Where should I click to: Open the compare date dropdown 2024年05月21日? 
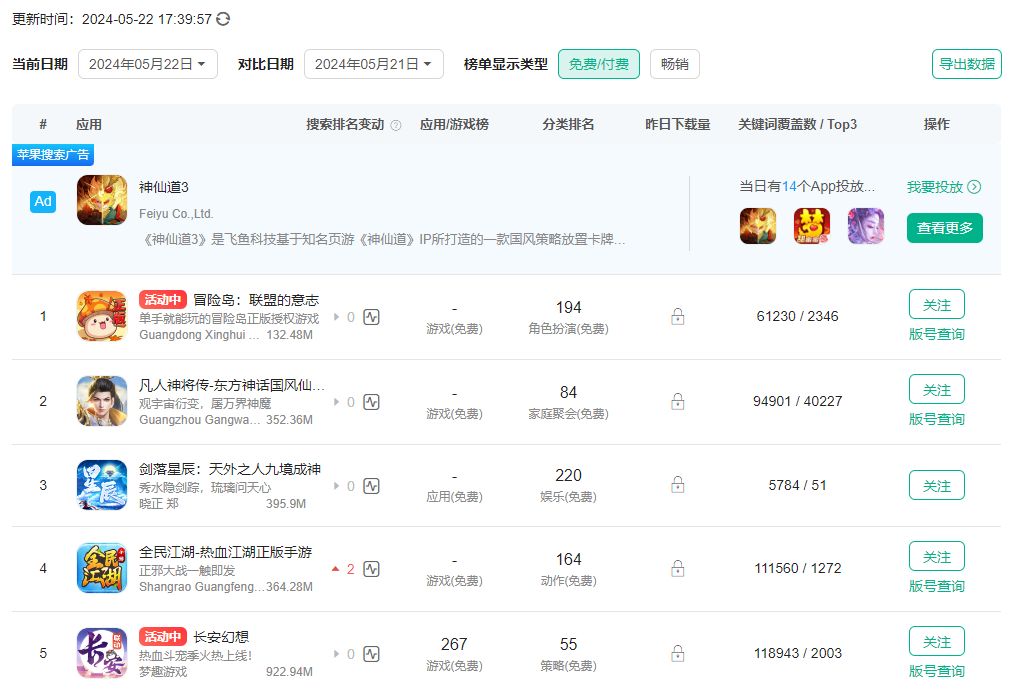tap(374, 64)
